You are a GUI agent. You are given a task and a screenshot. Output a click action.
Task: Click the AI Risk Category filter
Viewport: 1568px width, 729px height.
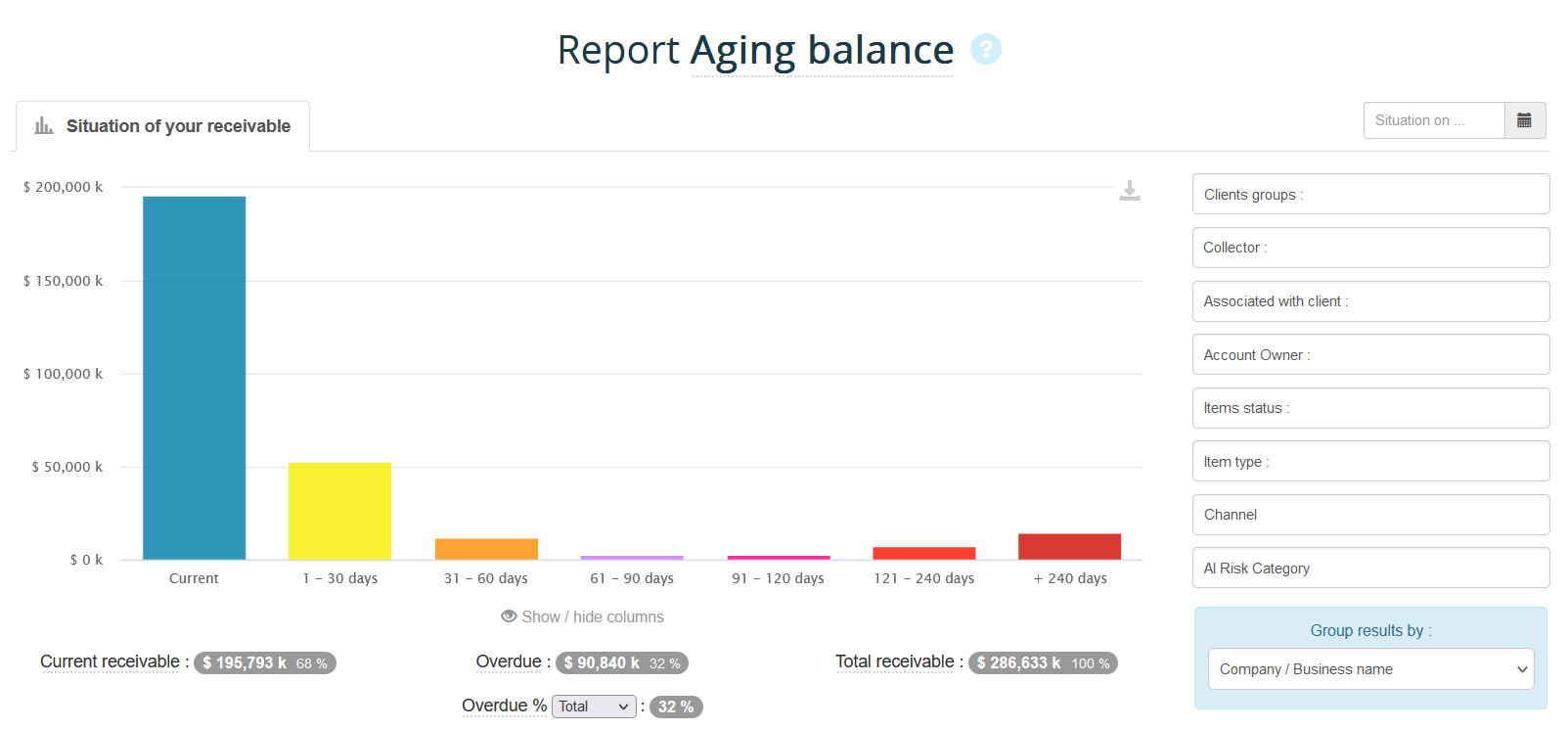click(x=1370, y=568)
